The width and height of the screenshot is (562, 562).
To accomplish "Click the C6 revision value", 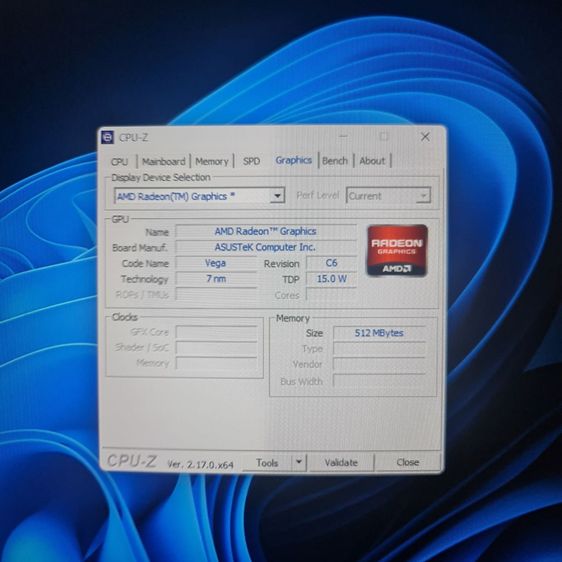I will pyautogui.click(x=332, y=263).
